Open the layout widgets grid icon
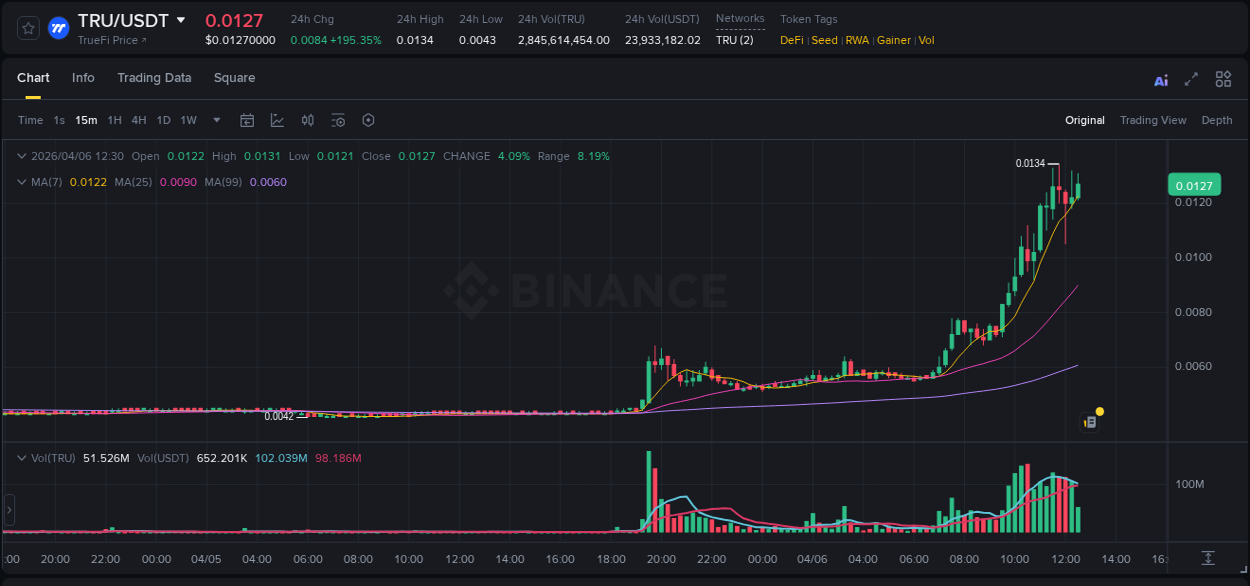The image size is (1250, 586). (1223, 79)
